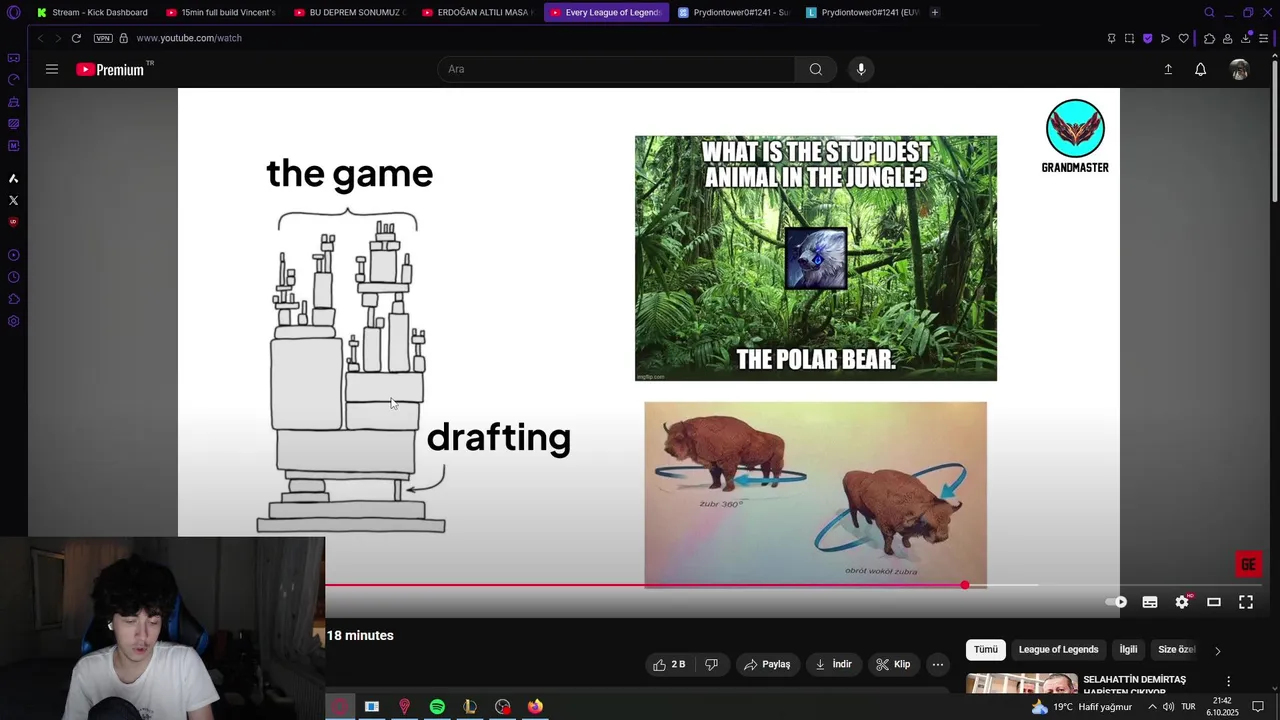This screenshot has height=720, width=1280.
Task: Open Opera menu logo
Action: [x=13, y=12]
